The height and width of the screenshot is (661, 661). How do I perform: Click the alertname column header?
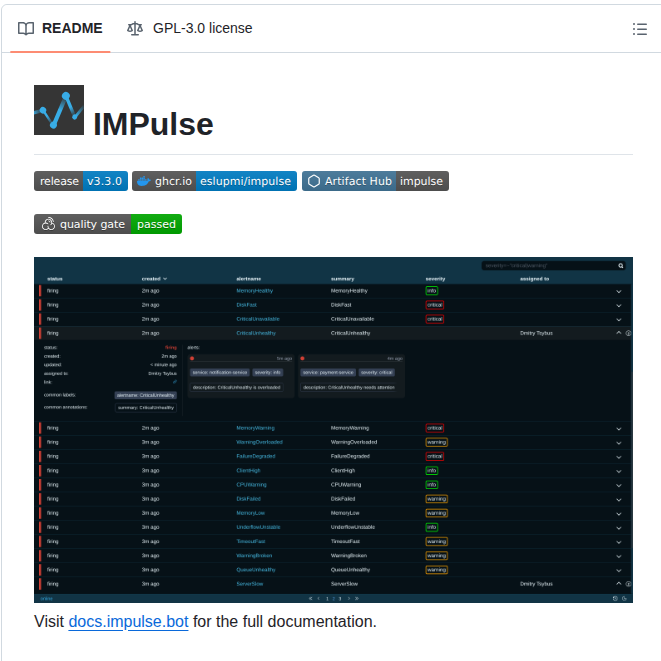(x=249, y=279)
